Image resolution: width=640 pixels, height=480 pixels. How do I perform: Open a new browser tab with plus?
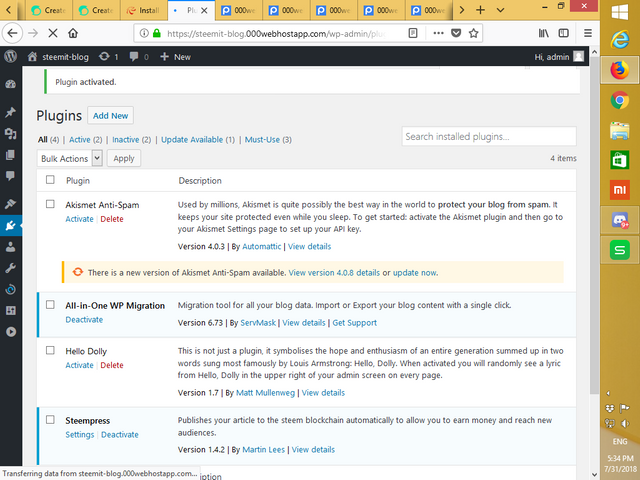click(480, 10)
